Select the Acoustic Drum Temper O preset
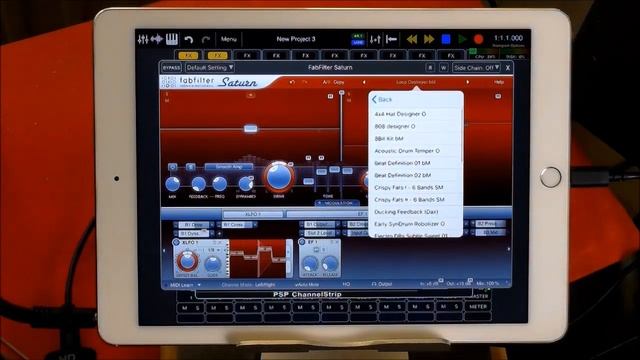640x360 pixels. (416, 151)
